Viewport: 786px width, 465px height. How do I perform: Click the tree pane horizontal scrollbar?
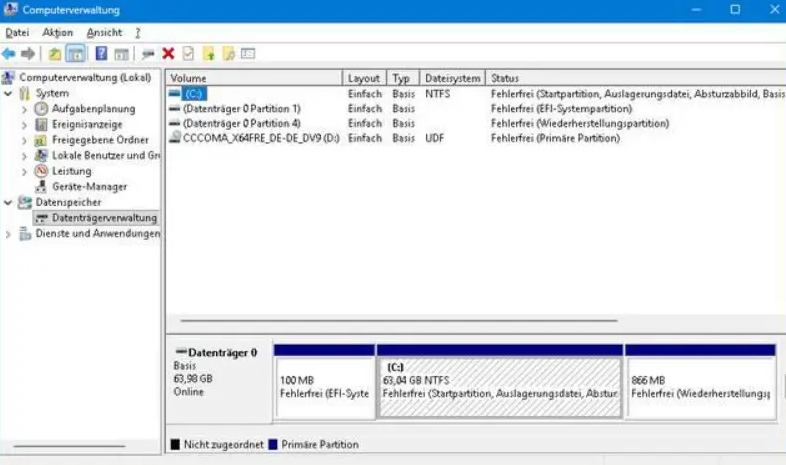click(x=69, y=445)
